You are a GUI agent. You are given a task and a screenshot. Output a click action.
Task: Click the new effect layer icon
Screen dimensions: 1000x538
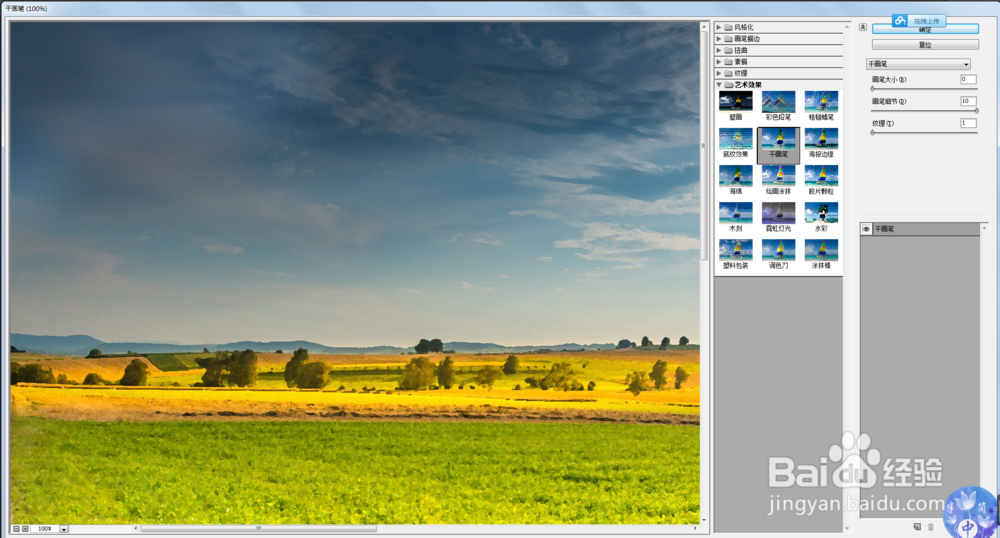point(917,527)
